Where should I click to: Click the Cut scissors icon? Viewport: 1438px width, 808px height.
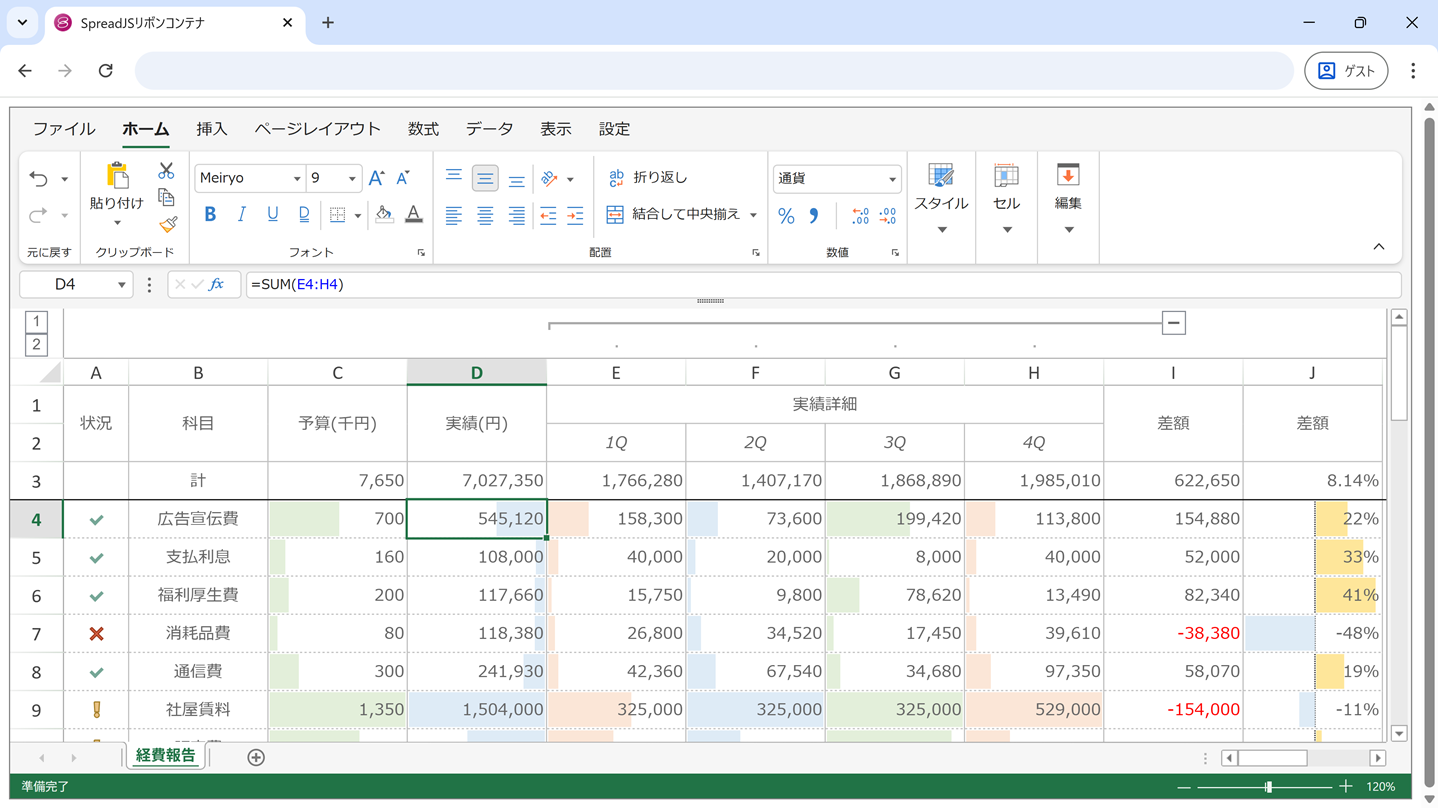[166, 171]
